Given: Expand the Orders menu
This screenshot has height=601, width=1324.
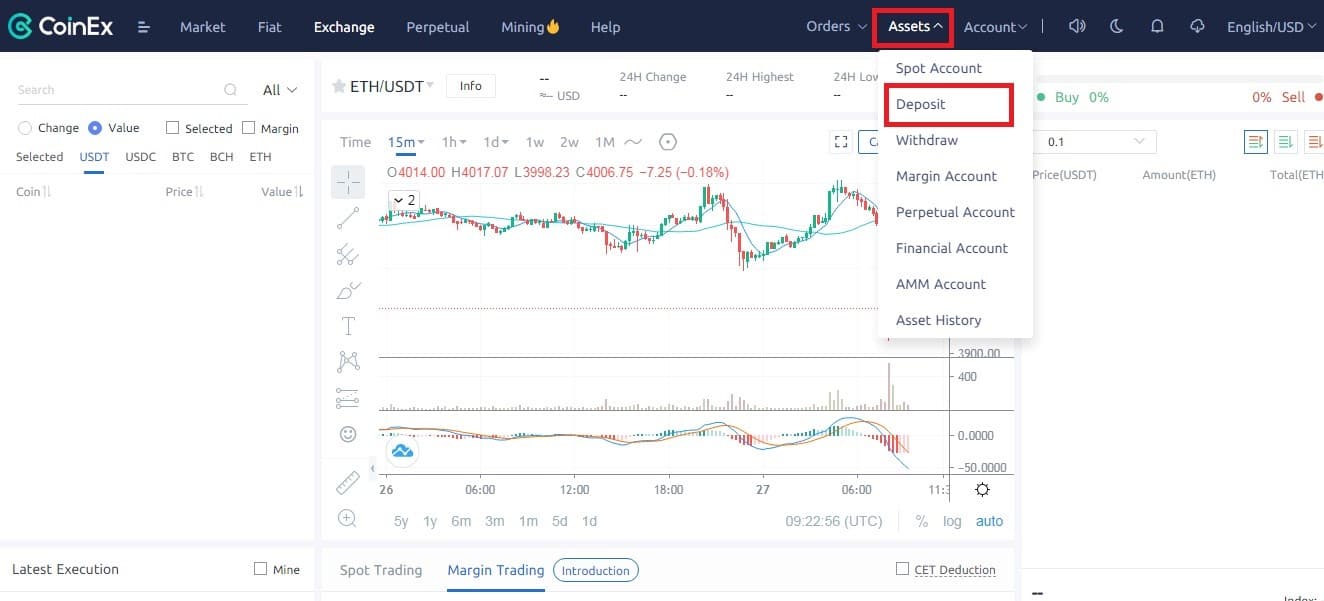Looking at the screenshot, I should [836, 27].
